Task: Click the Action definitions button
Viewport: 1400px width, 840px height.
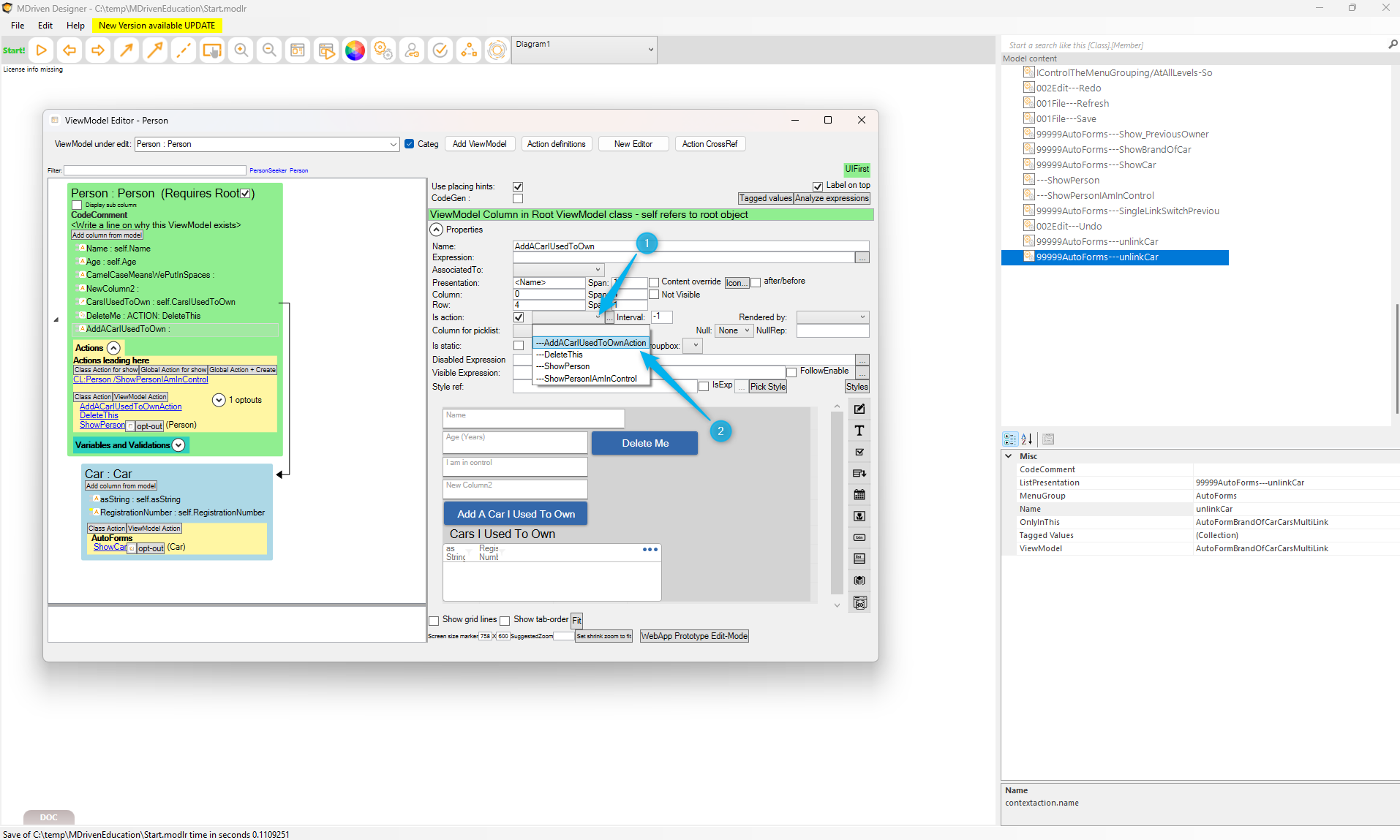Action: point(556,144)
